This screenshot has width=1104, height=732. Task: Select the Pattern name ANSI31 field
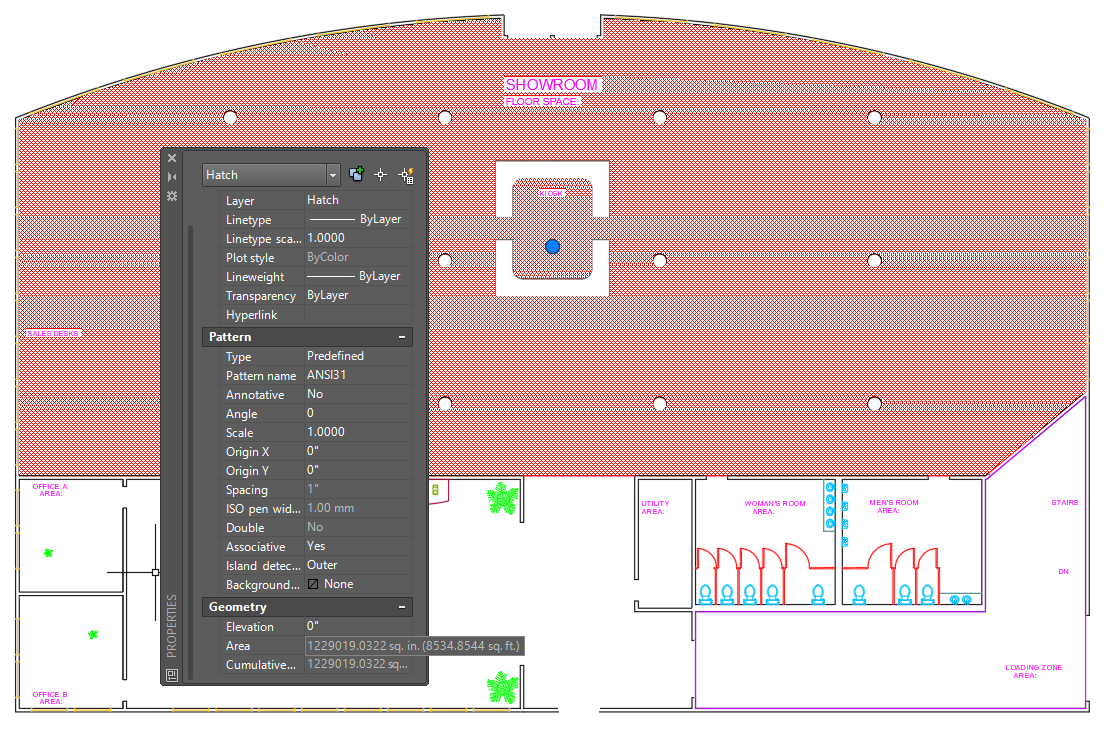(x=357, y=376)
